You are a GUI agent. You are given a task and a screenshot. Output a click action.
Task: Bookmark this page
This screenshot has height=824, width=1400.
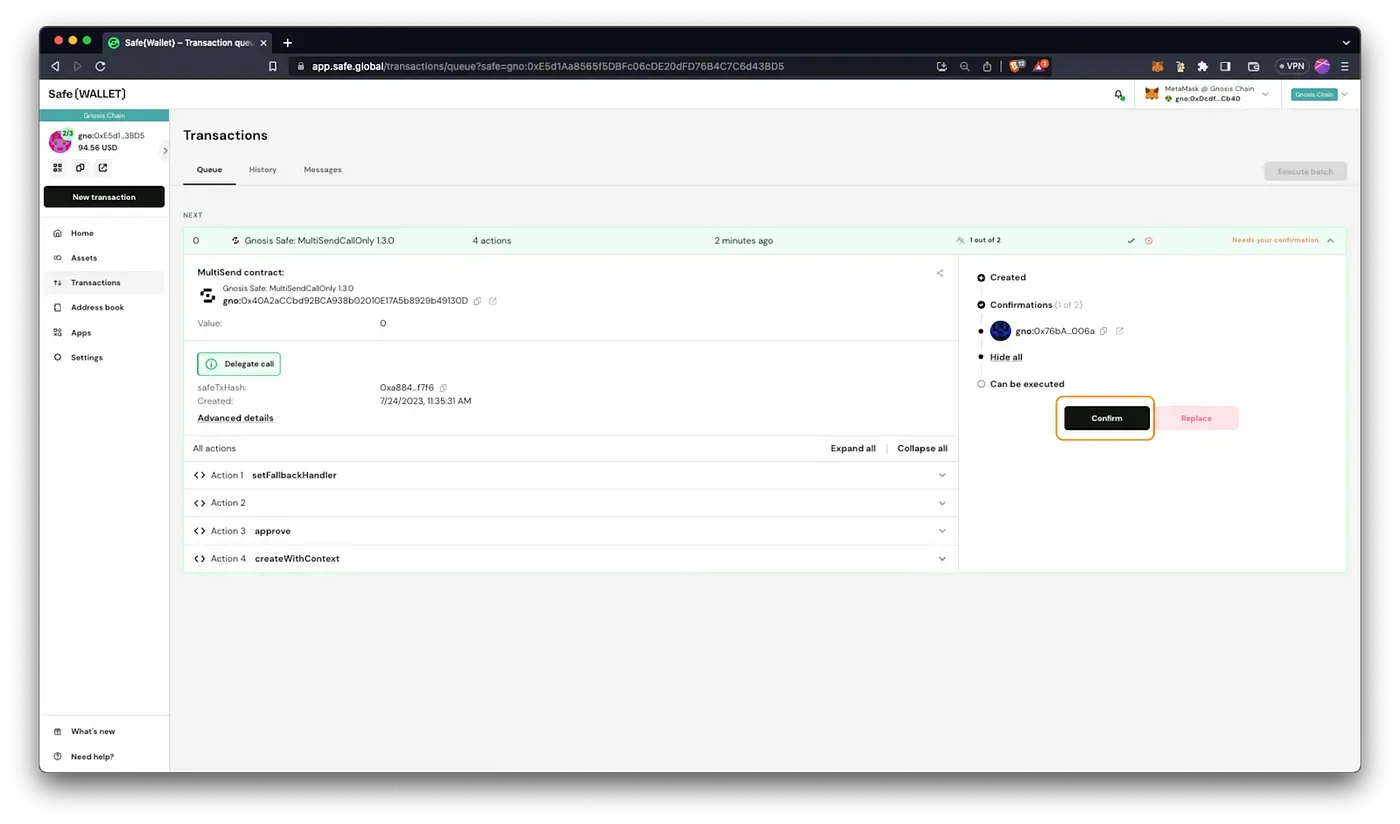(x=272, y=66)
